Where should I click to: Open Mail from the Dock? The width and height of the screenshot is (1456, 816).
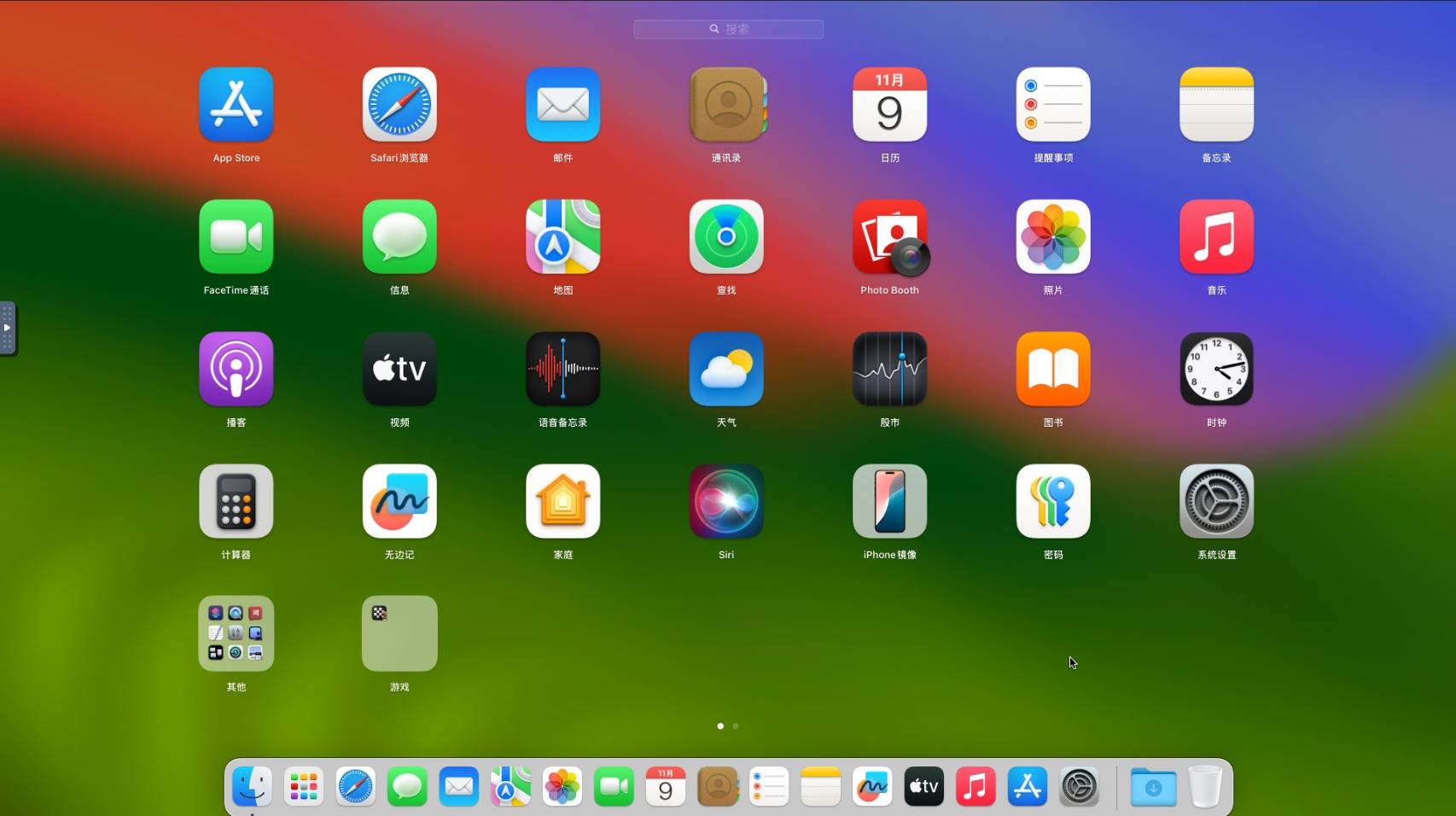point(459,786)
